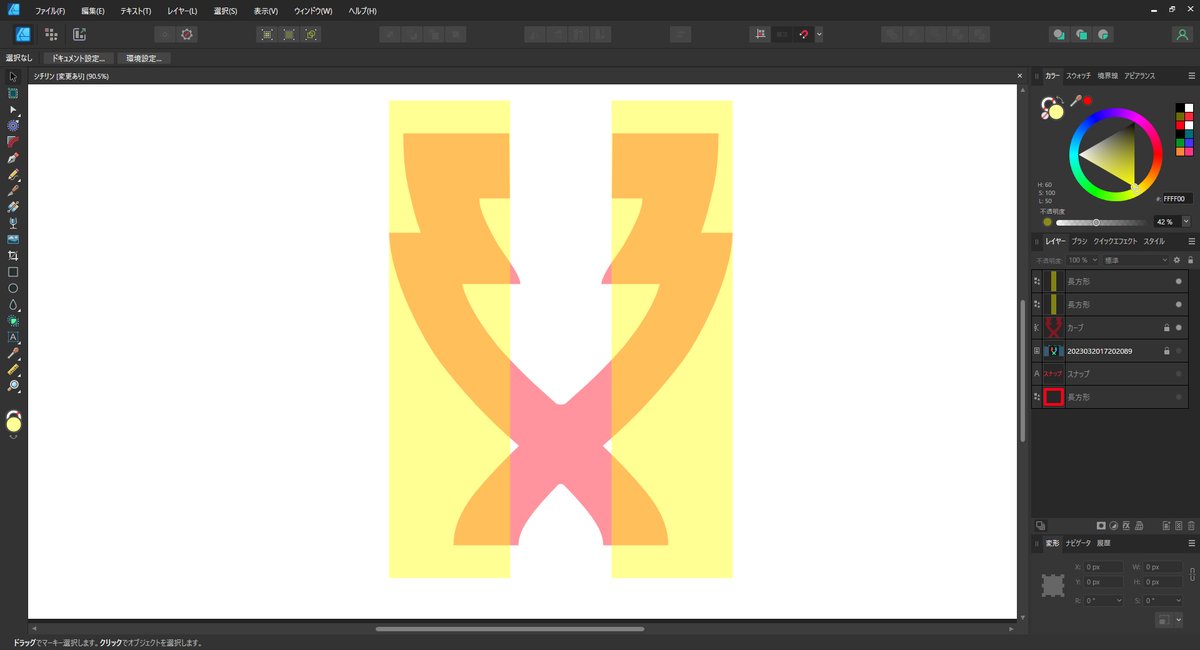Toggle visibility of the 2023032017202089 layer
This screenshot has width=1200, height=650.
(1180, 351)
